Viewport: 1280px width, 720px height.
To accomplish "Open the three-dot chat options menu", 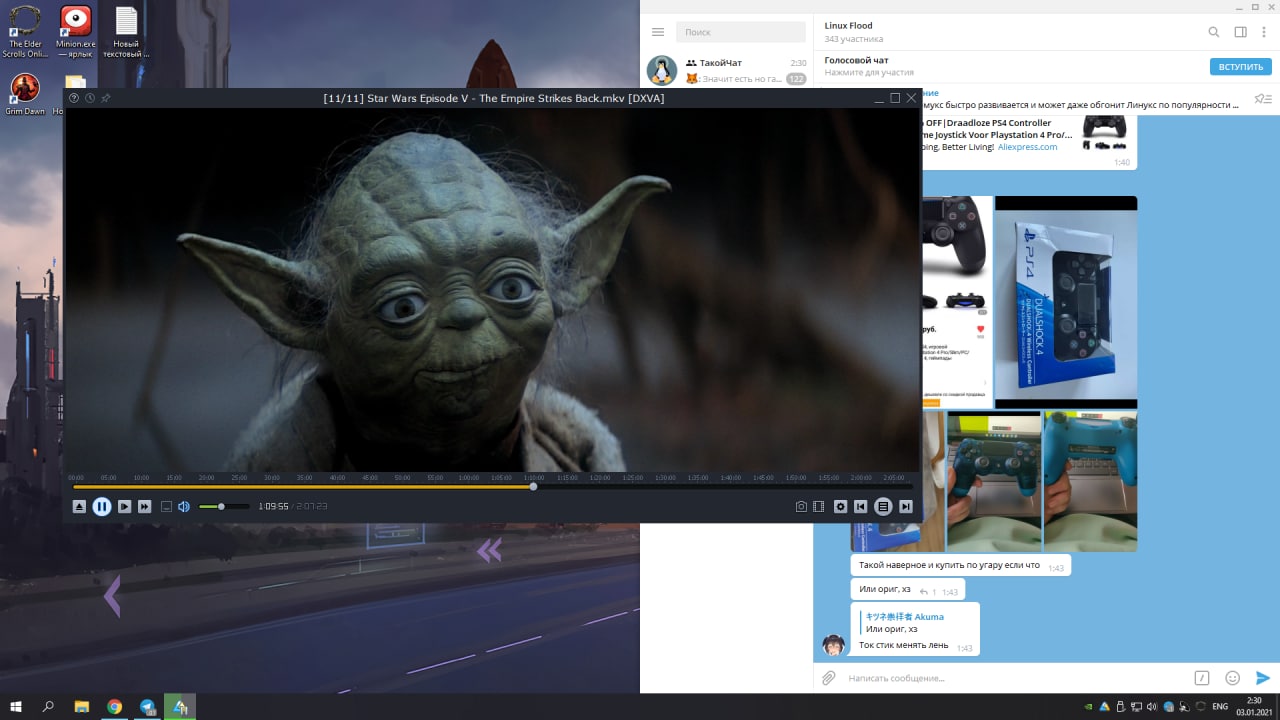I will [1264, 32].
